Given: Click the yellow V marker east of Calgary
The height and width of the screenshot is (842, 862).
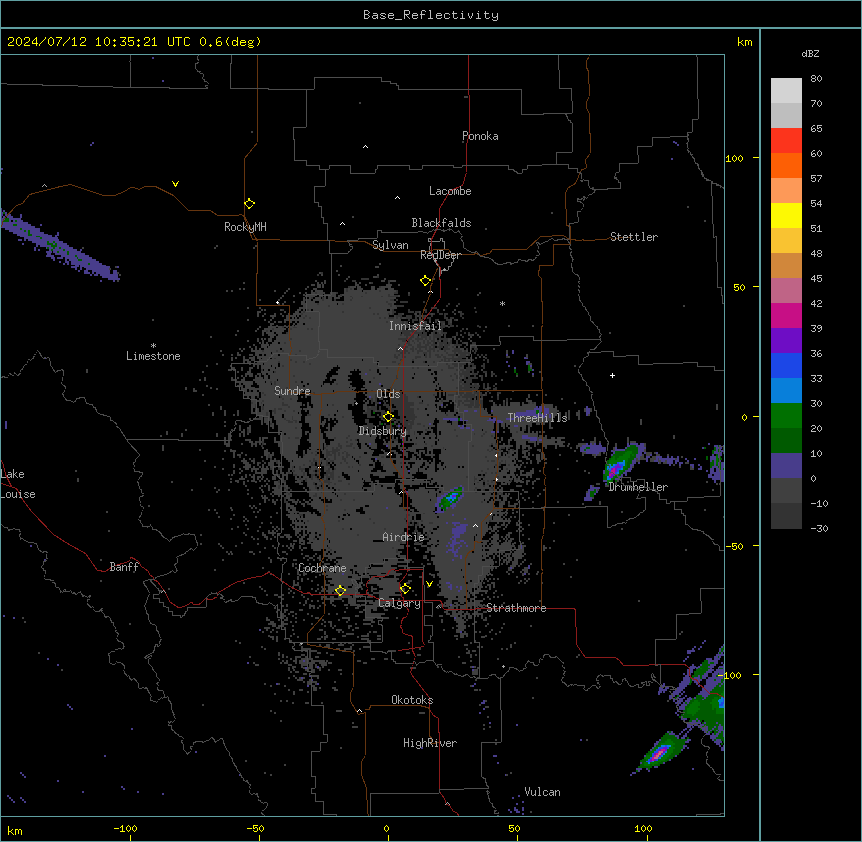Looking at the screenshot, I should tap(429, 584).
